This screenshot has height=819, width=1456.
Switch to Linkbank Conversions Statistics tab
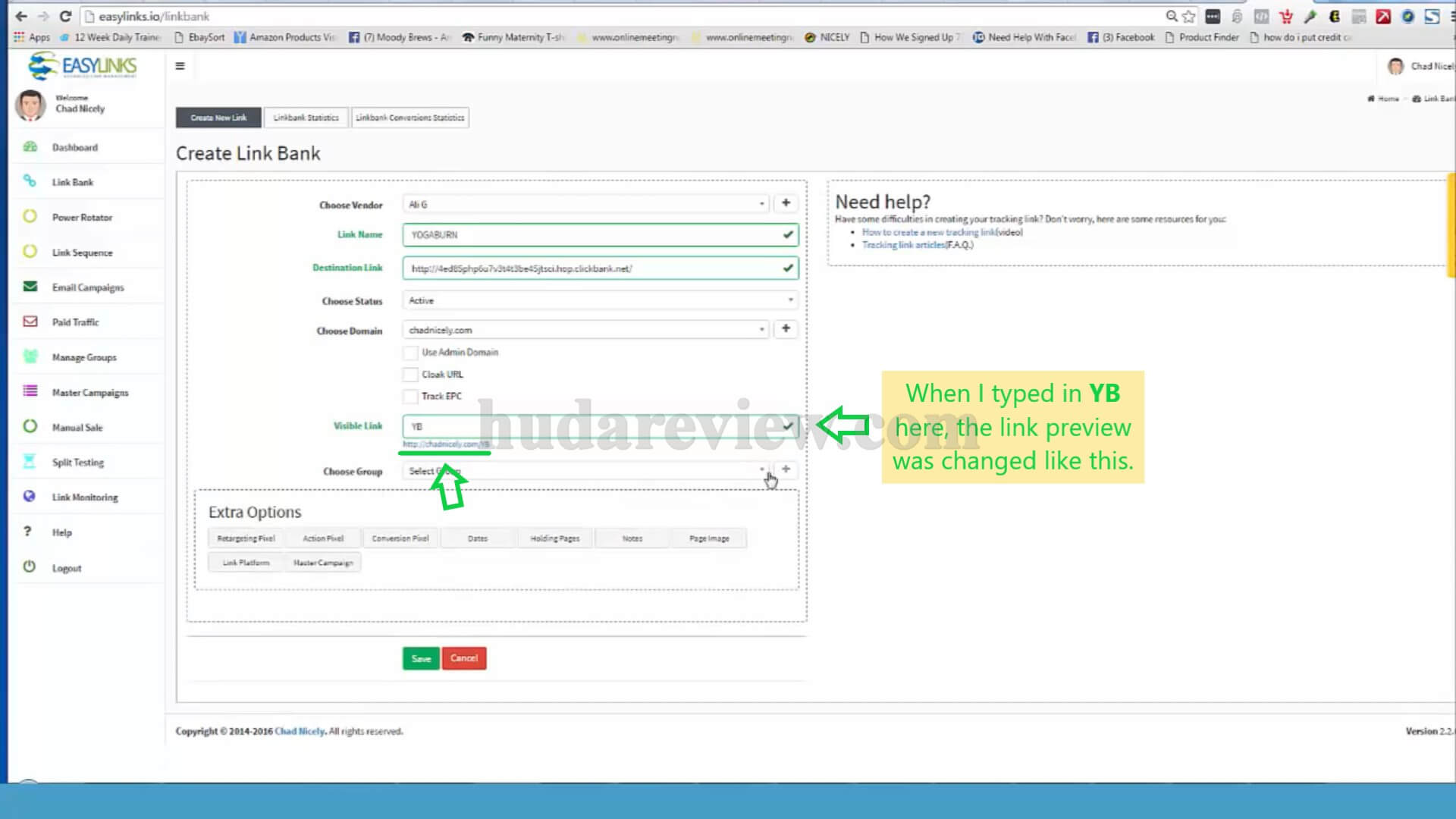pyautogui.click(x=410, y=118)
